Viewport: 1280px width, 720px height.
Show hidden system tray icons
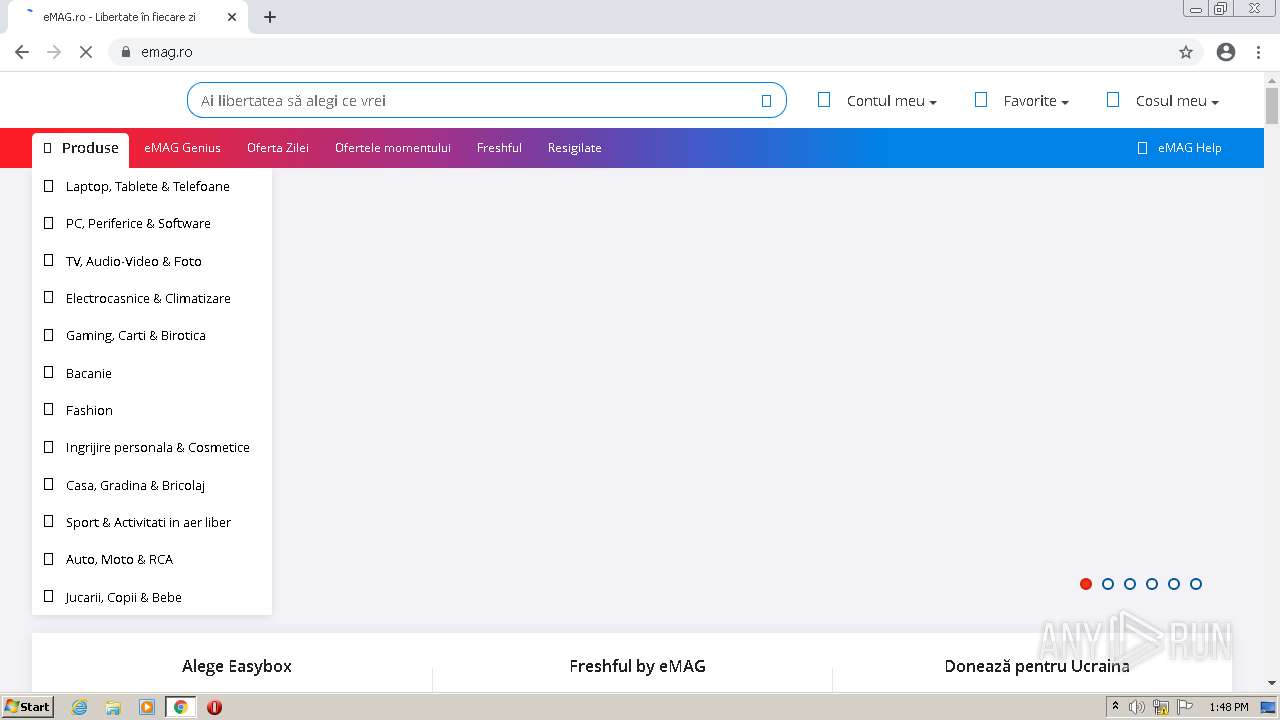click(x=1115, y=707)
